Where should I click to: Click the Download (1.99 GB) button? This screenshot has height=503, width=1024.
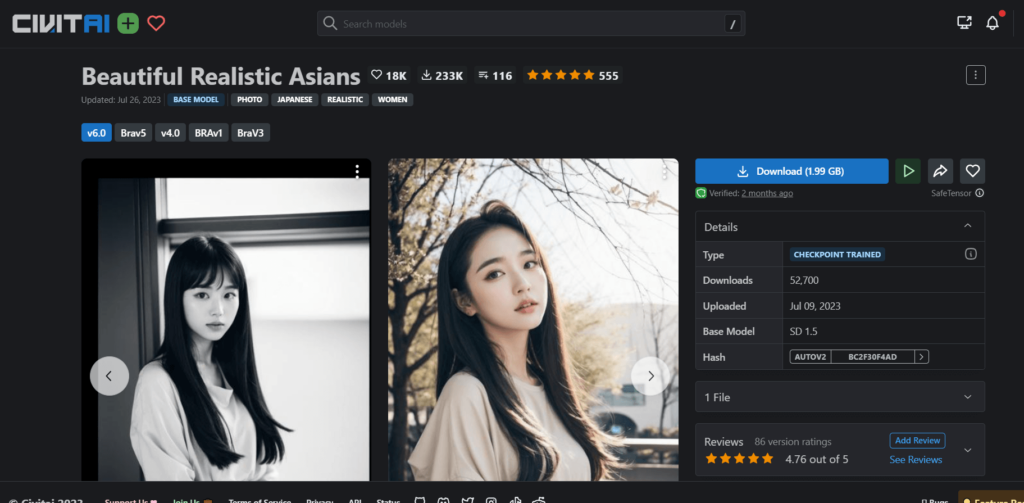point(791,171)
